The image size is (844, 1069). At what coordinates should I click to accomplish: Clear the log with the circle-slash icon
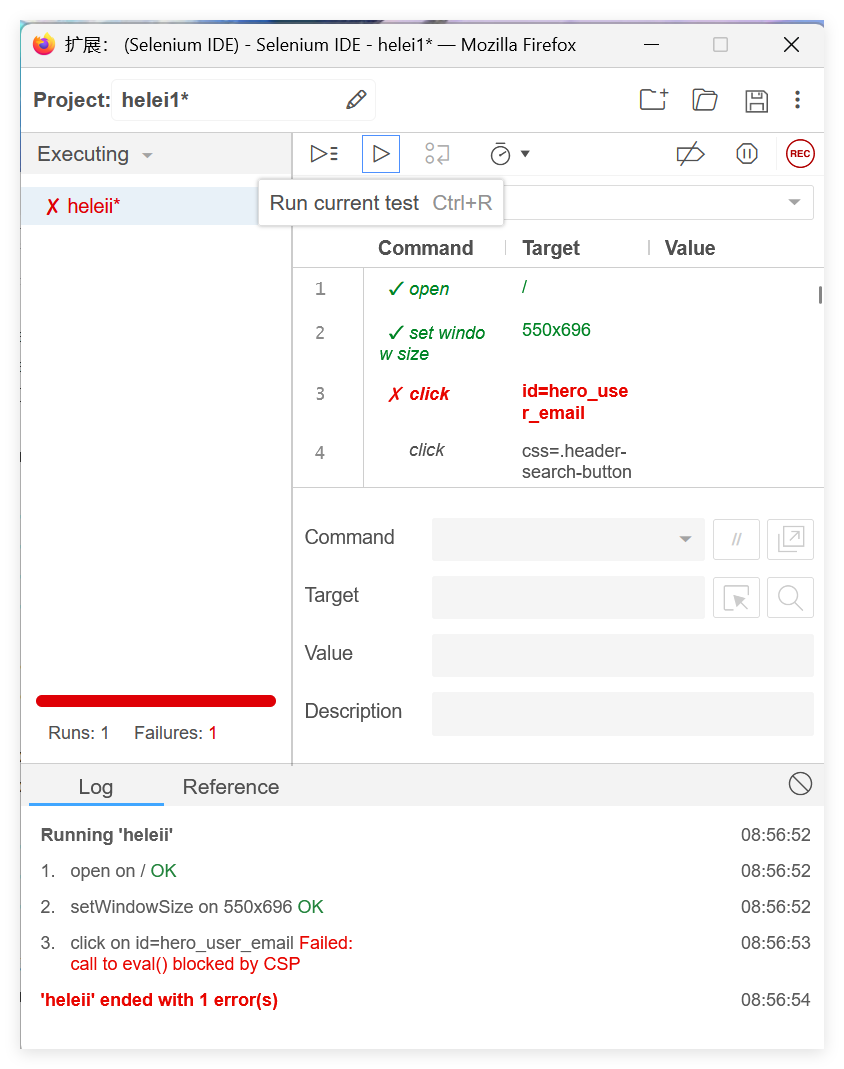click(x=800, y=784)
